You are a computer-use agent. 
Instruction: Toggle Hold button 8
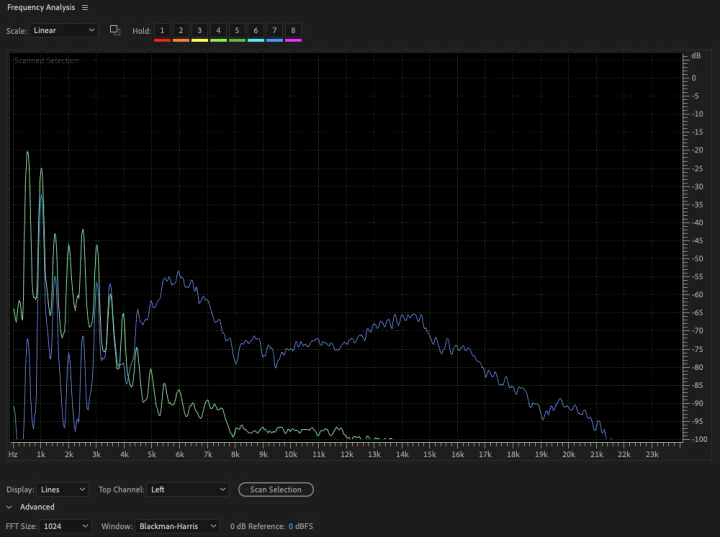[x=293, y=31]
